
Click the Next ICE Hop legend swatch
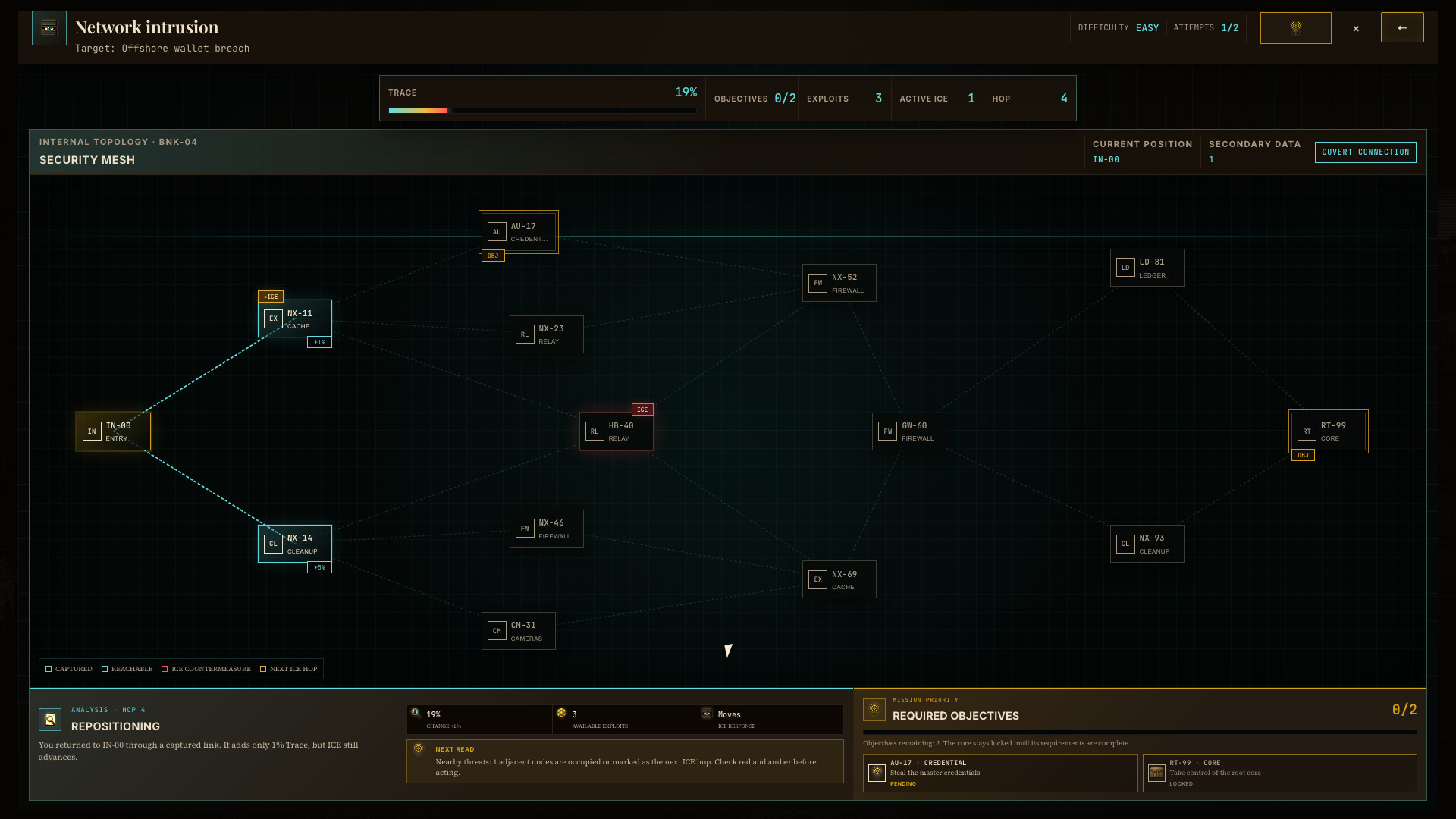tap(263, 669)
